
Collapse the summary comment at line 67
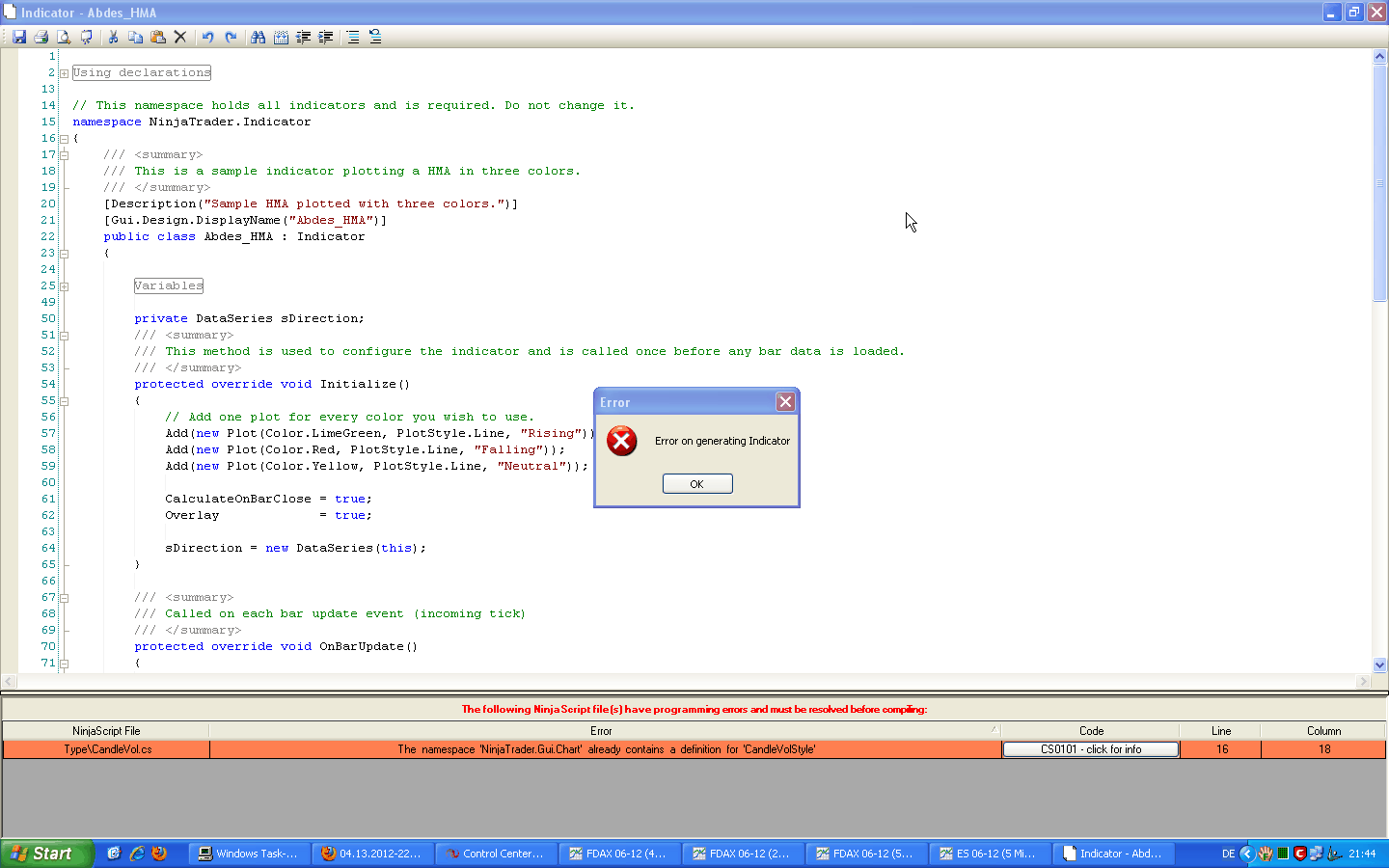click(64, 598)
